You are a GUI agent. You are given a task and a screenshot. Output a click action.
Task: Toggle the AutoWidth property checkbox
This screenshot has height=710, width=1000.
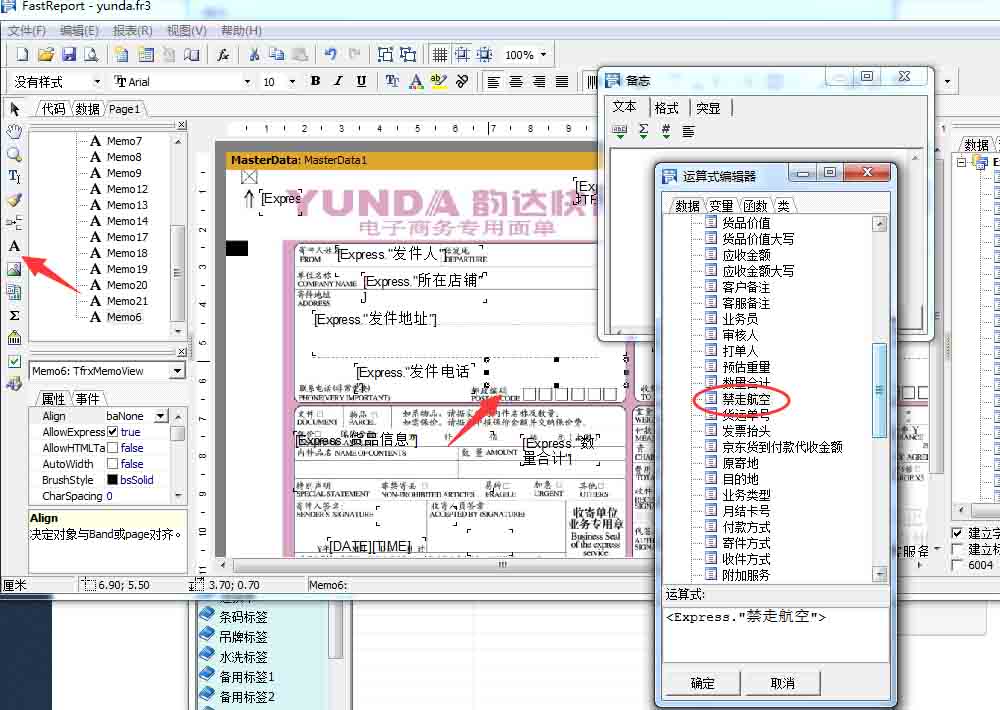click(113, 464)
